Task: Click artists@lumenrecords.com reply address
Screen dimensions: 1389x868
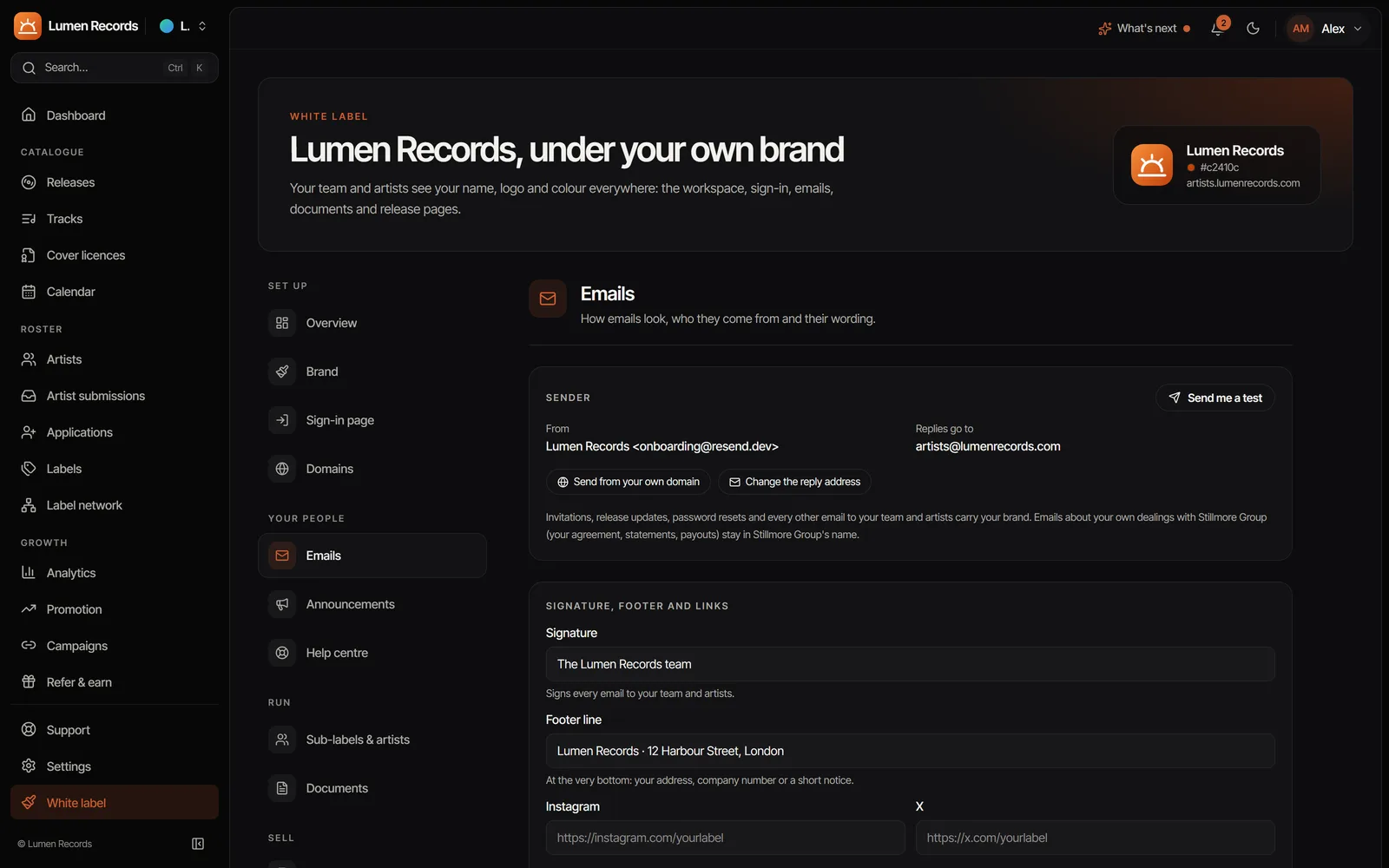Action: tap(988, 446)
